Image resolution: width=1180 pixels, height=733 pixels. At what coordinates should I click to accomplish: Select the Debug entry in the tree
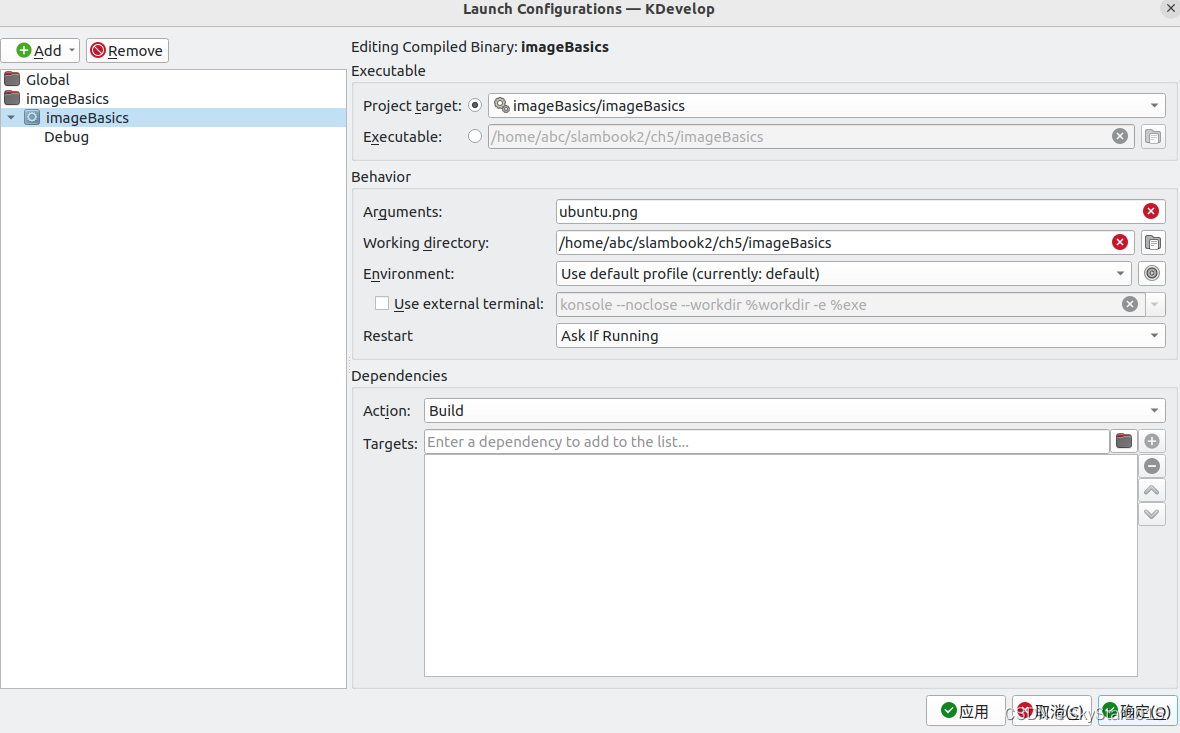[x=66, y=137]
